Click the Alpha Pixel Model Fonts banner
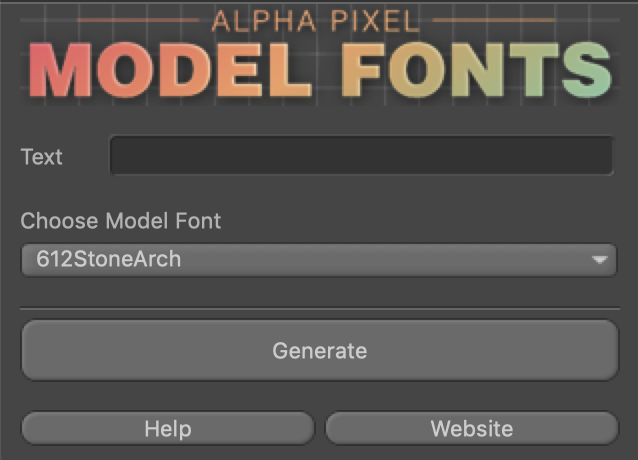Image resolution: width=638 pixels, height=460 pixels. pyautogui.click(x=320, y=55)
